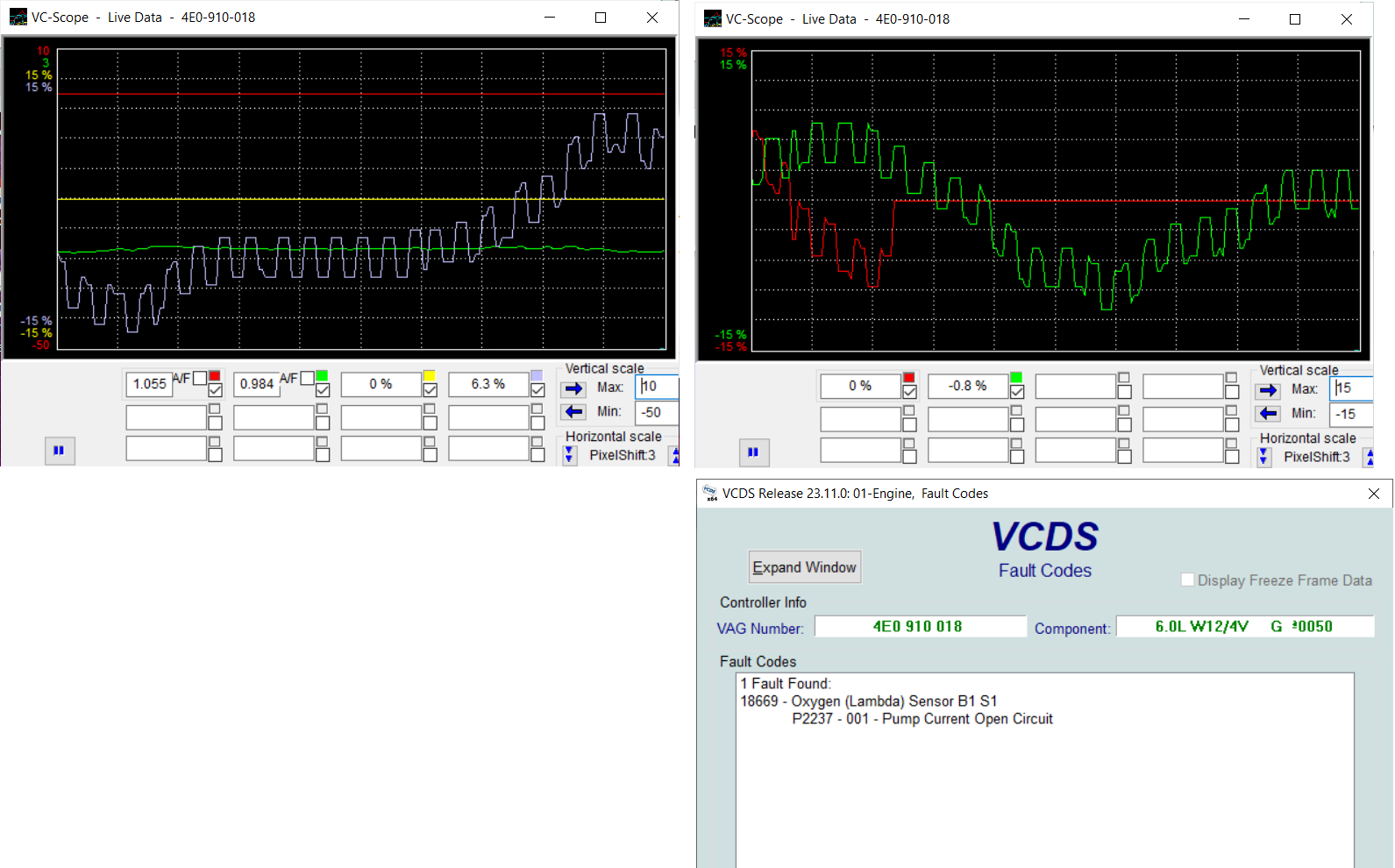This screenshot has width=1395, height=868.
Task: Click VC-Scope icon in left window title bar
Action: [x=18, y=18]
